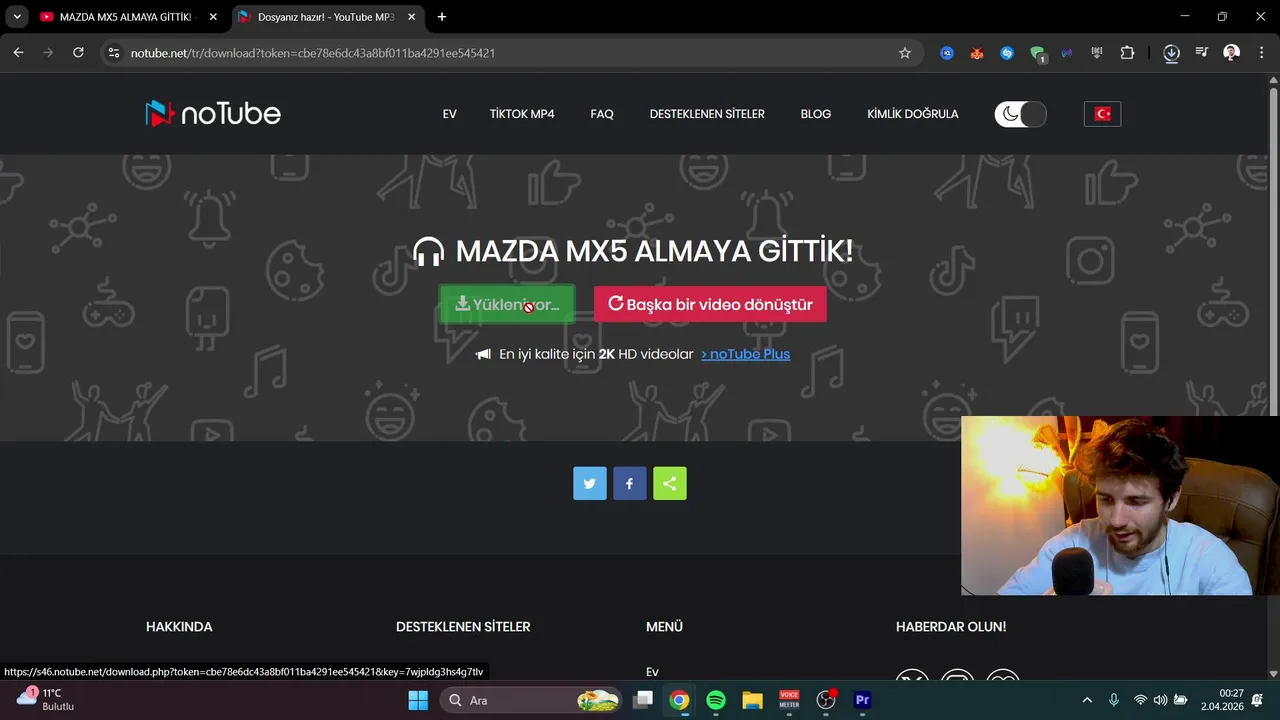Screen dimensions: 1280x720
Task: Show Chrome downloads panel
Action: pos(1172,53)
